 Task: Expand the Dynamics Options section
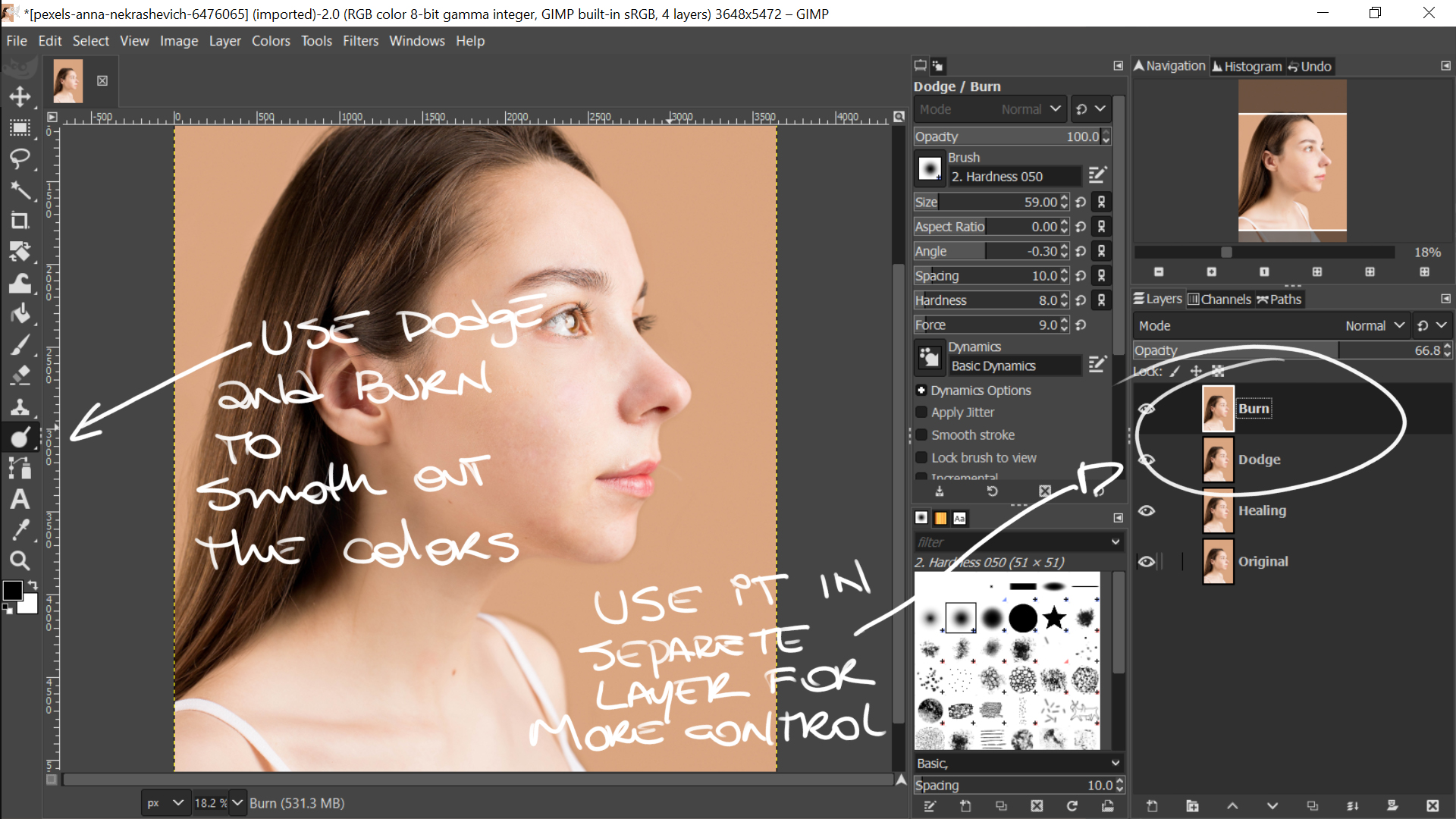[x=921, y=391]
